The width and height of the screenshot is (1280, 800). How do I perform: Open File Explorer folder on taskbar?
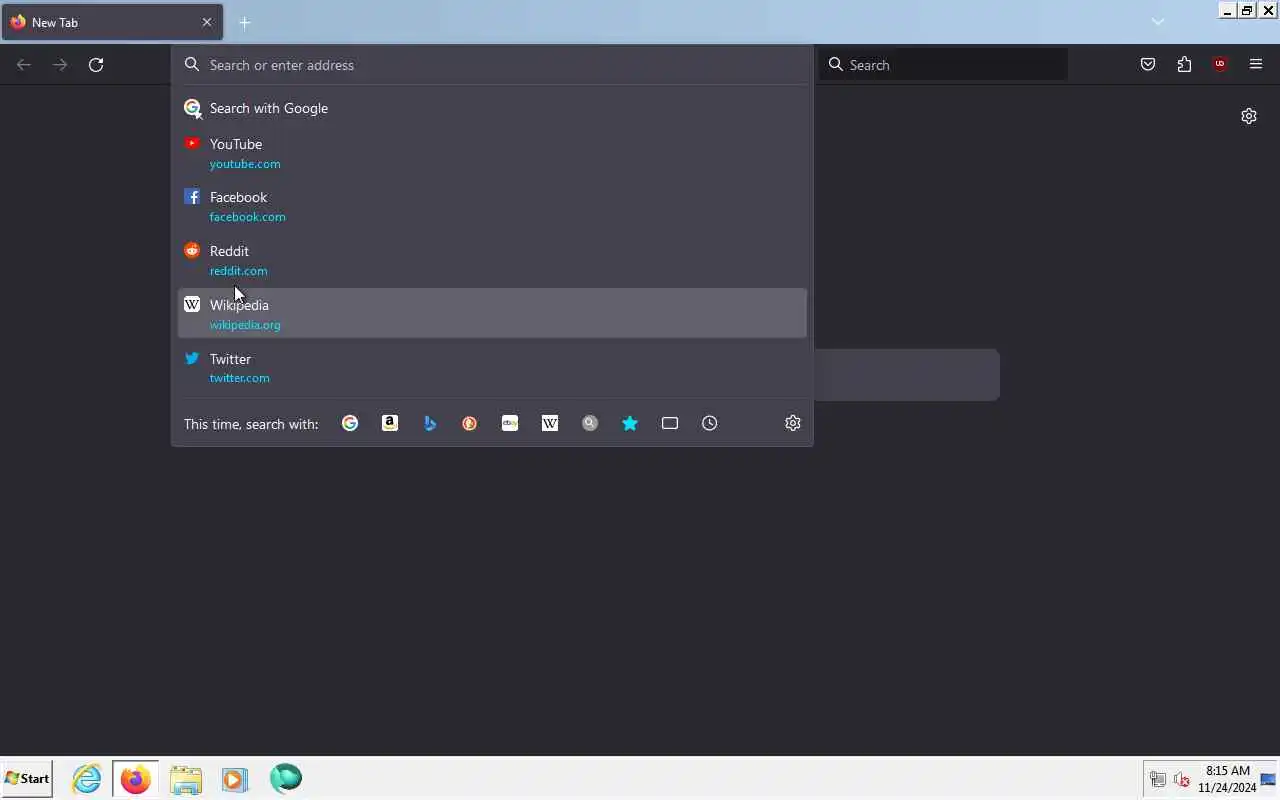point(186,778)
